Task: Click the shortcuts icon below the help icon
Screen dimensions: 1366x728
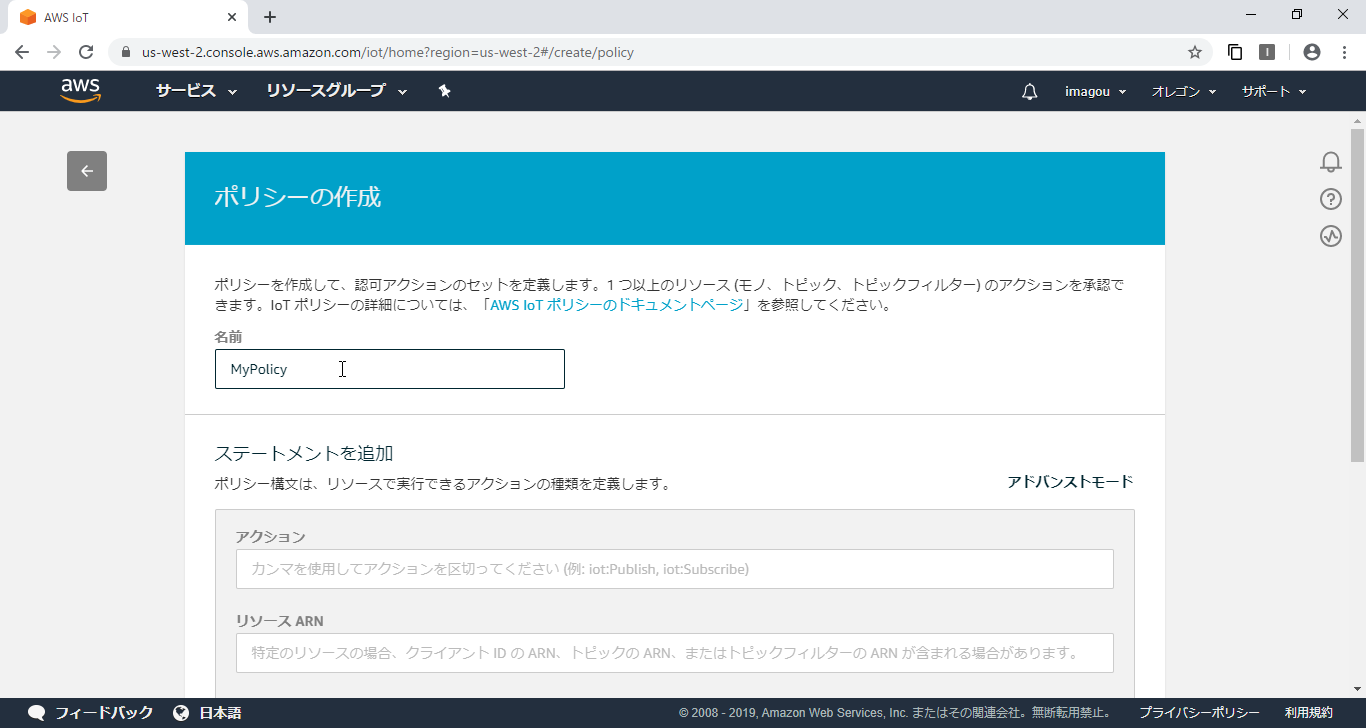Action: (1330, 237)
